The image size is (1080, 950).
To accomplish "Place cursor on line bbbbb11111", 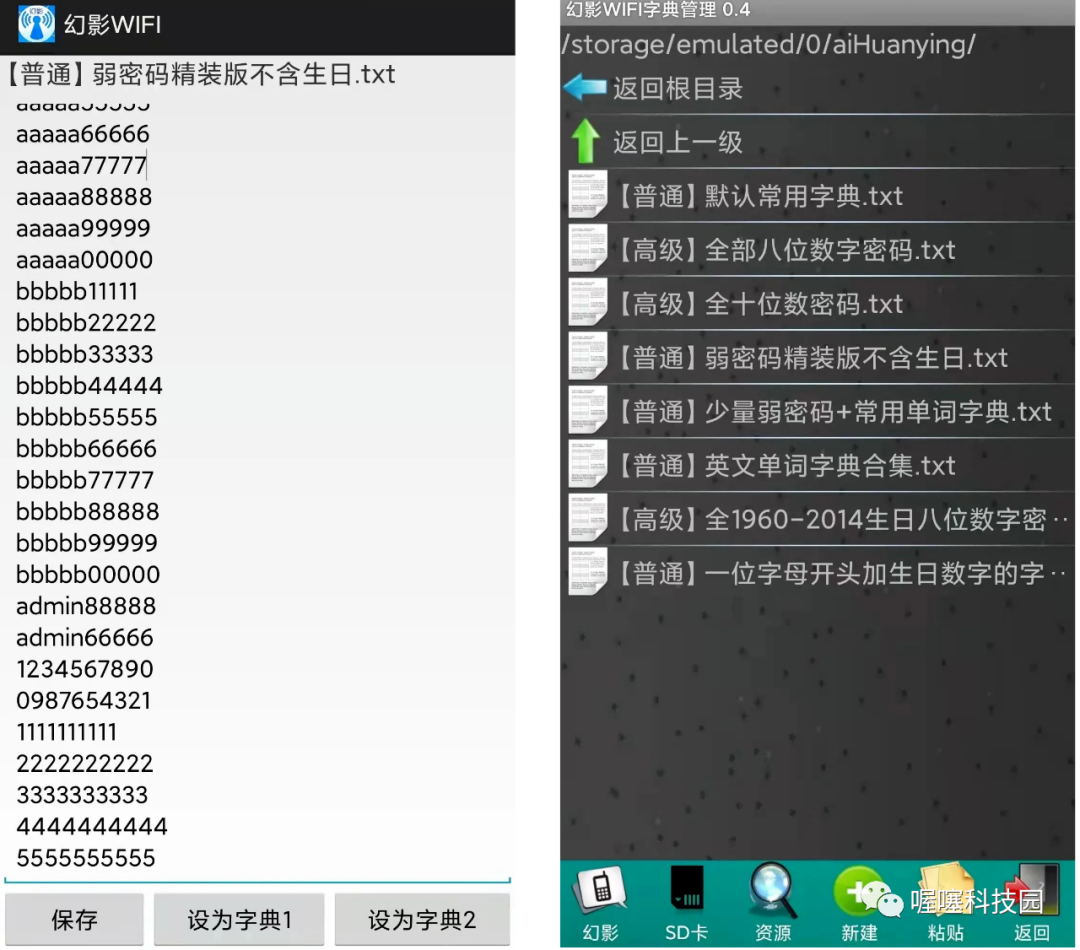I will (76, 291).
